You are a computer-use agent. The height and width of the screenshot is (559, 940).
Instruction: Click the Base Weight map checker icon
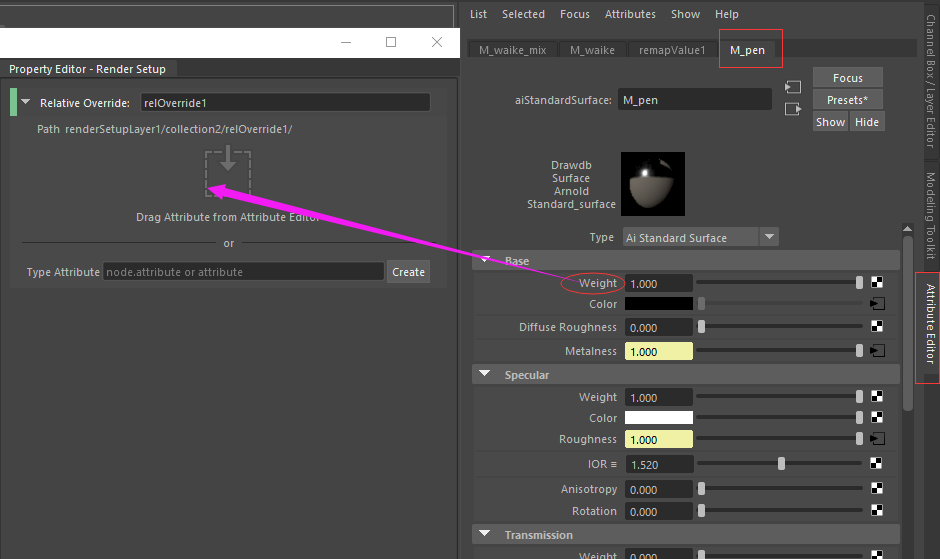tap(877, 284)
